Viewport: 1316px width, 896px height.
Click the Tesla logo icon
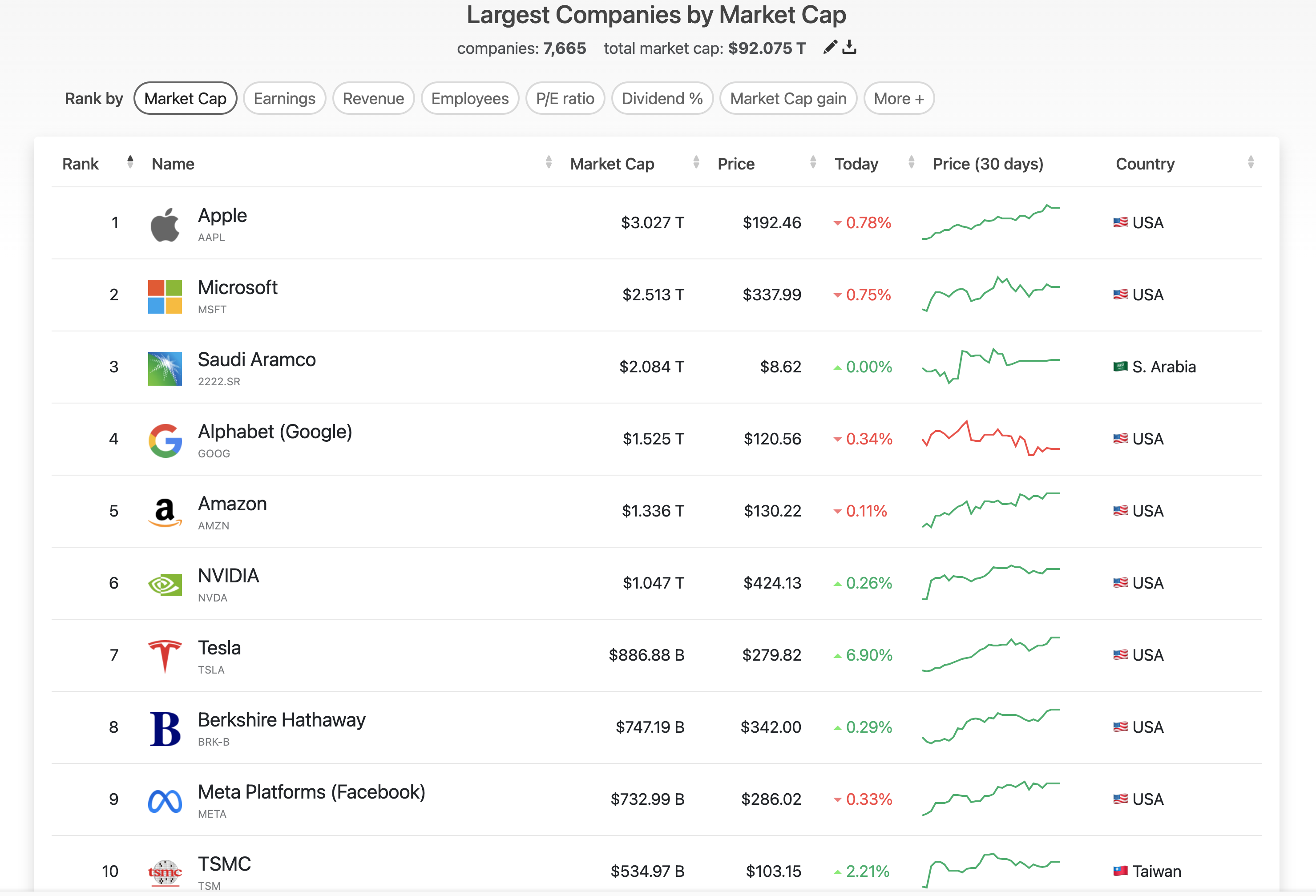pos(165,656)
